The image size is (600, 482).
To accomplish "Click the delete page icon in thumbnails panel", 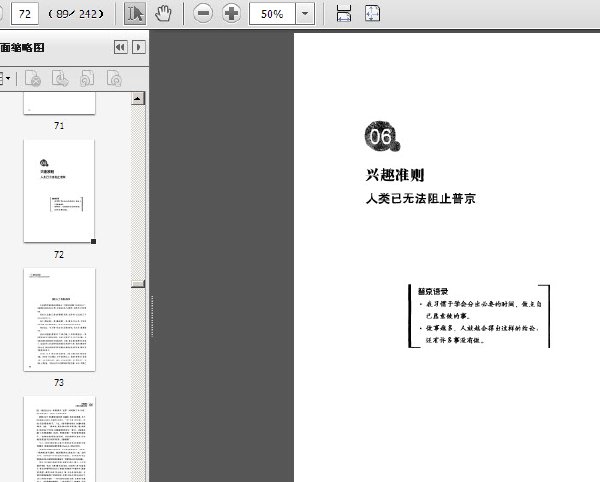I will point(33,78).
